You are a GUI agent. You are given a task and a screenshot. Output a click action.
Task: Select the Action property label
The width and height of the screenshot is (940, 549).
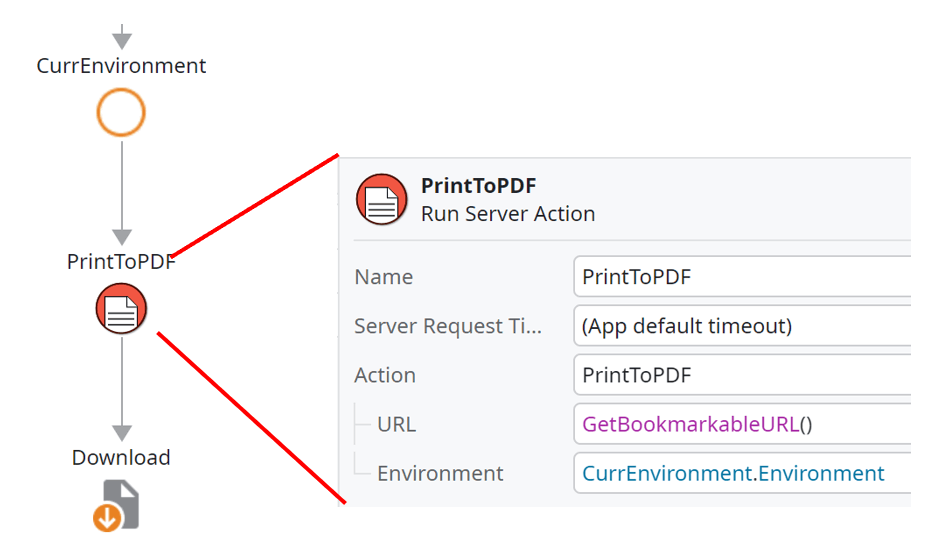pos(385,375)
